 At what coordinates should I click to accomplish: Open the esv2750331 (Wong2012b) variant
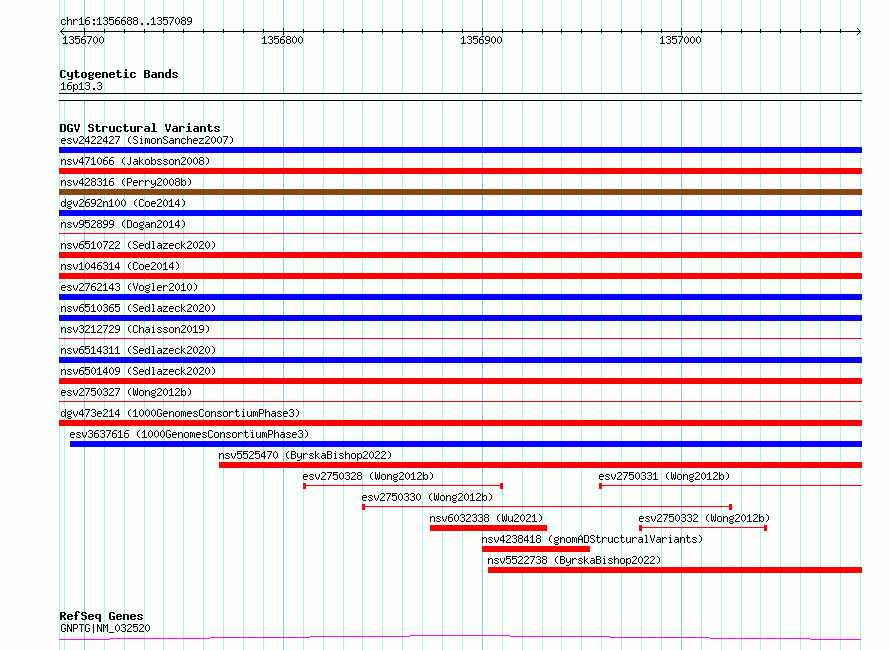[x=664, y=476]
